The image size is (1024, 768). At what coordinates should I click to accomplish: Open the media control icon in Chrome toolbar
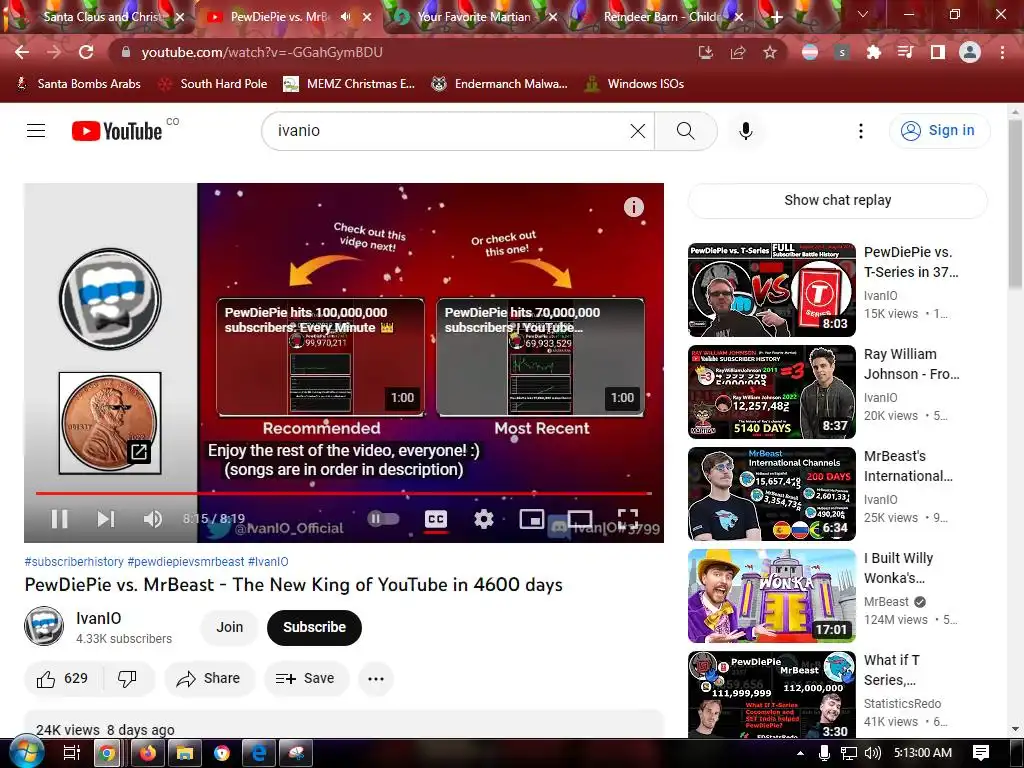(905, 52)
